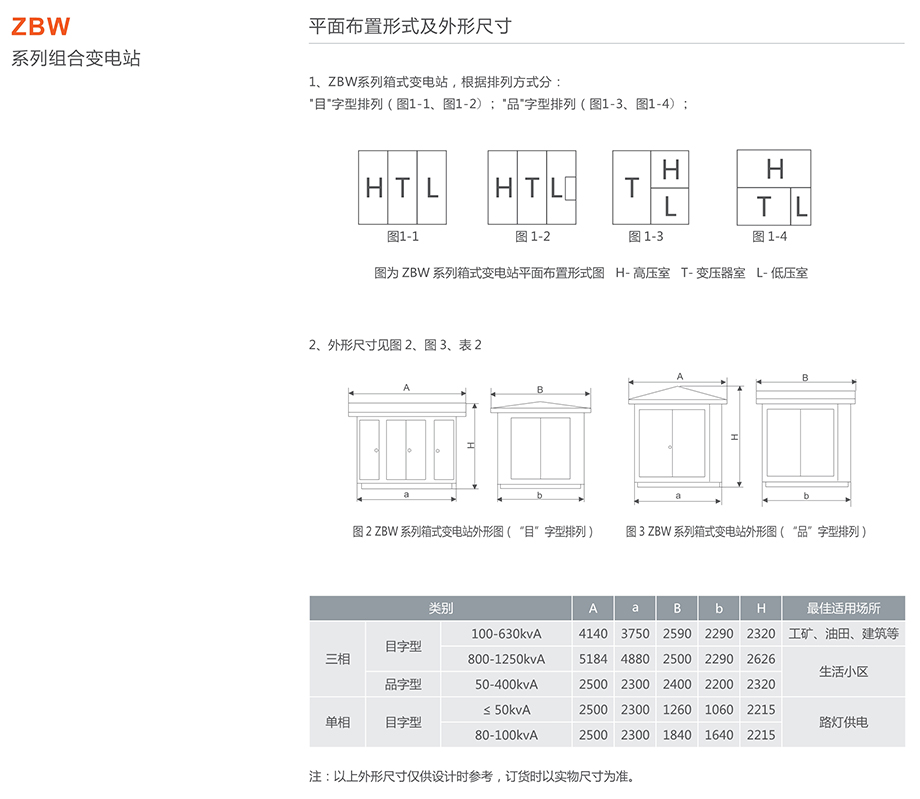Select the 路灯供电 application cell
920x799 pixels.
coord(843,722)
